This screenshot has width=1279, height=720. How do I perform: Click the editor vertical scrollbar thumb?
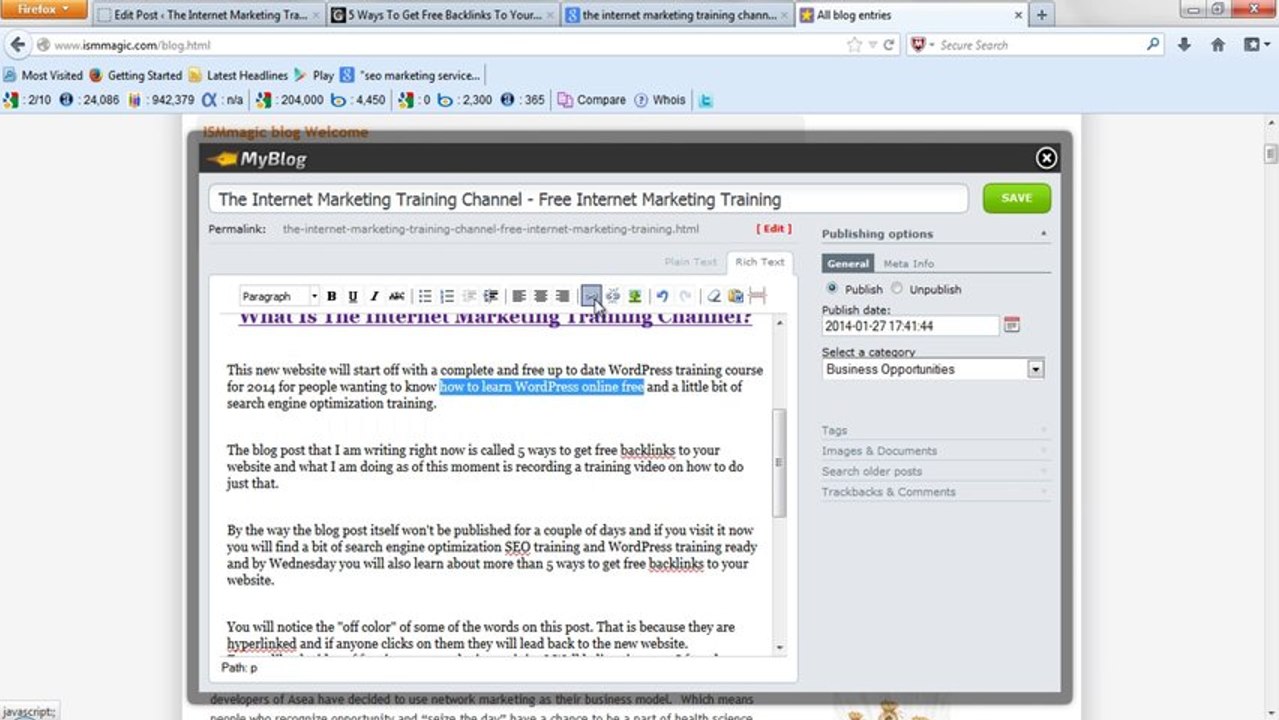780,462
